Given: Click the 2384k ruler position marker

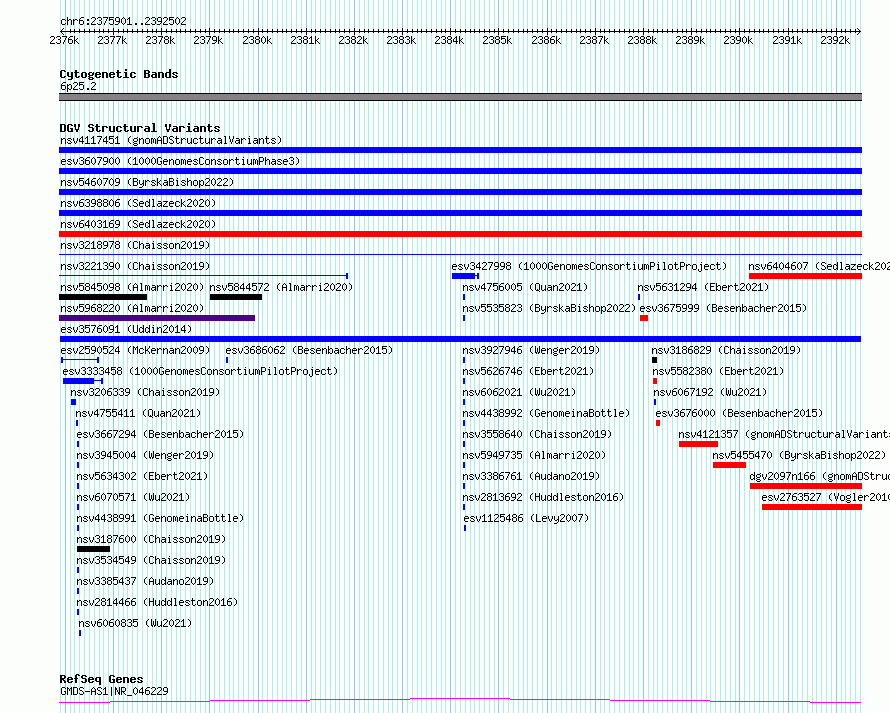Looking at the screenshot, I should click(449, 40).
